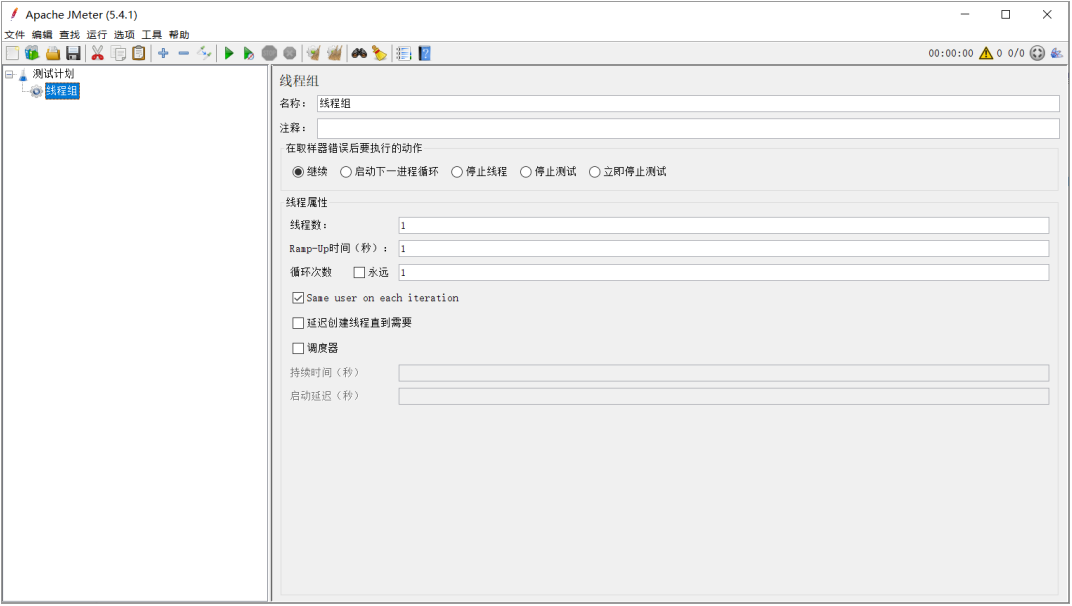Open the 运行 menu

coord(96,34)
